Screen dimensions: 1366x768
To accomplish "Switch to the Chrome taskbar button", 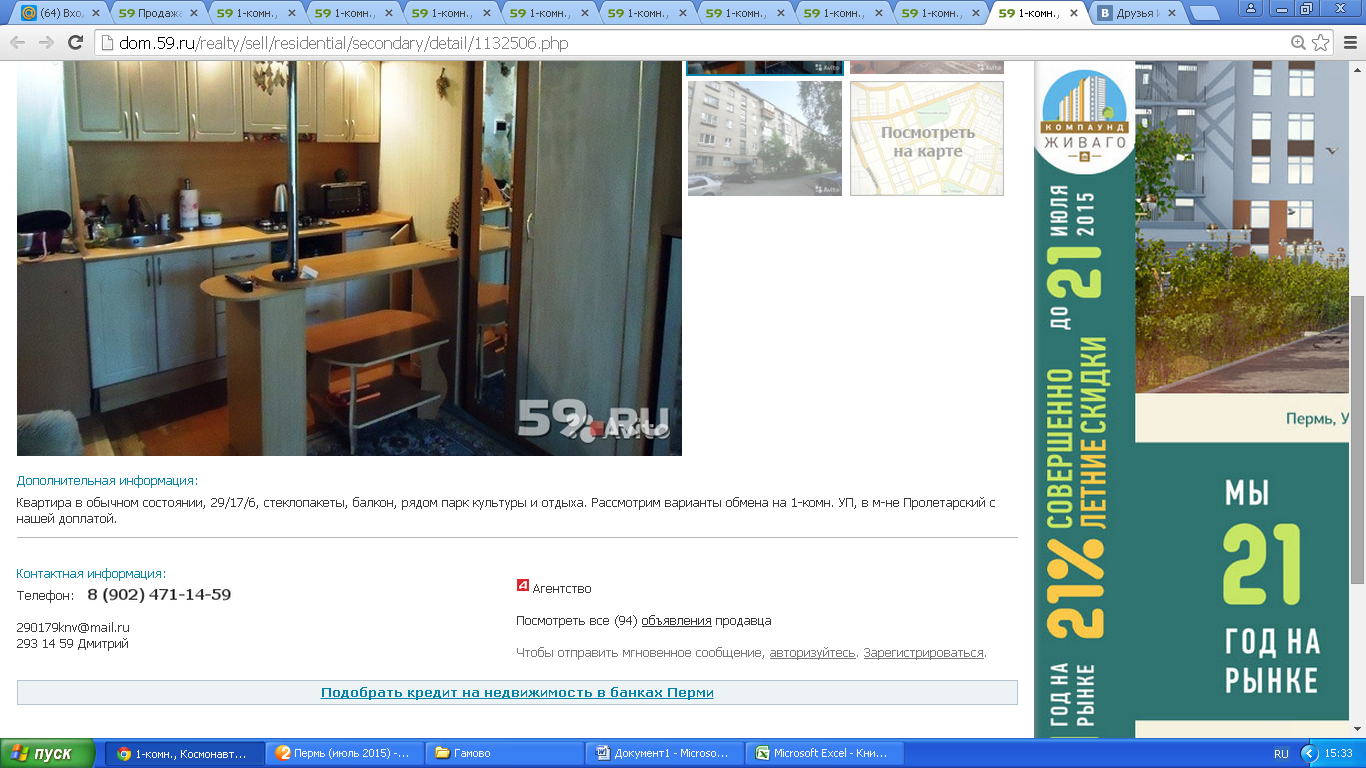I will coord(185,753).
